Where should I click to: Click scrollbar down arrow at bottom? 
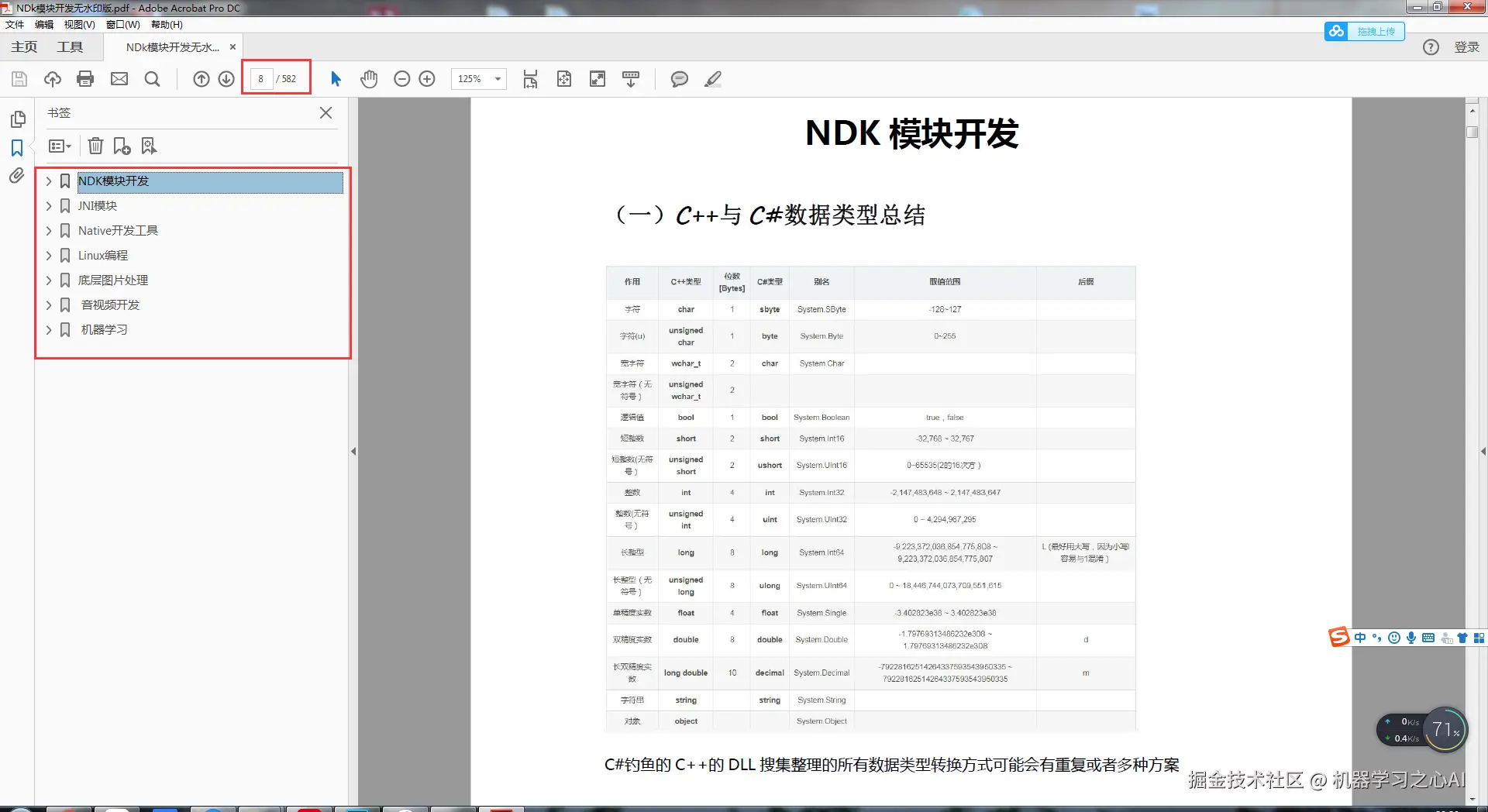[1472, 799]
